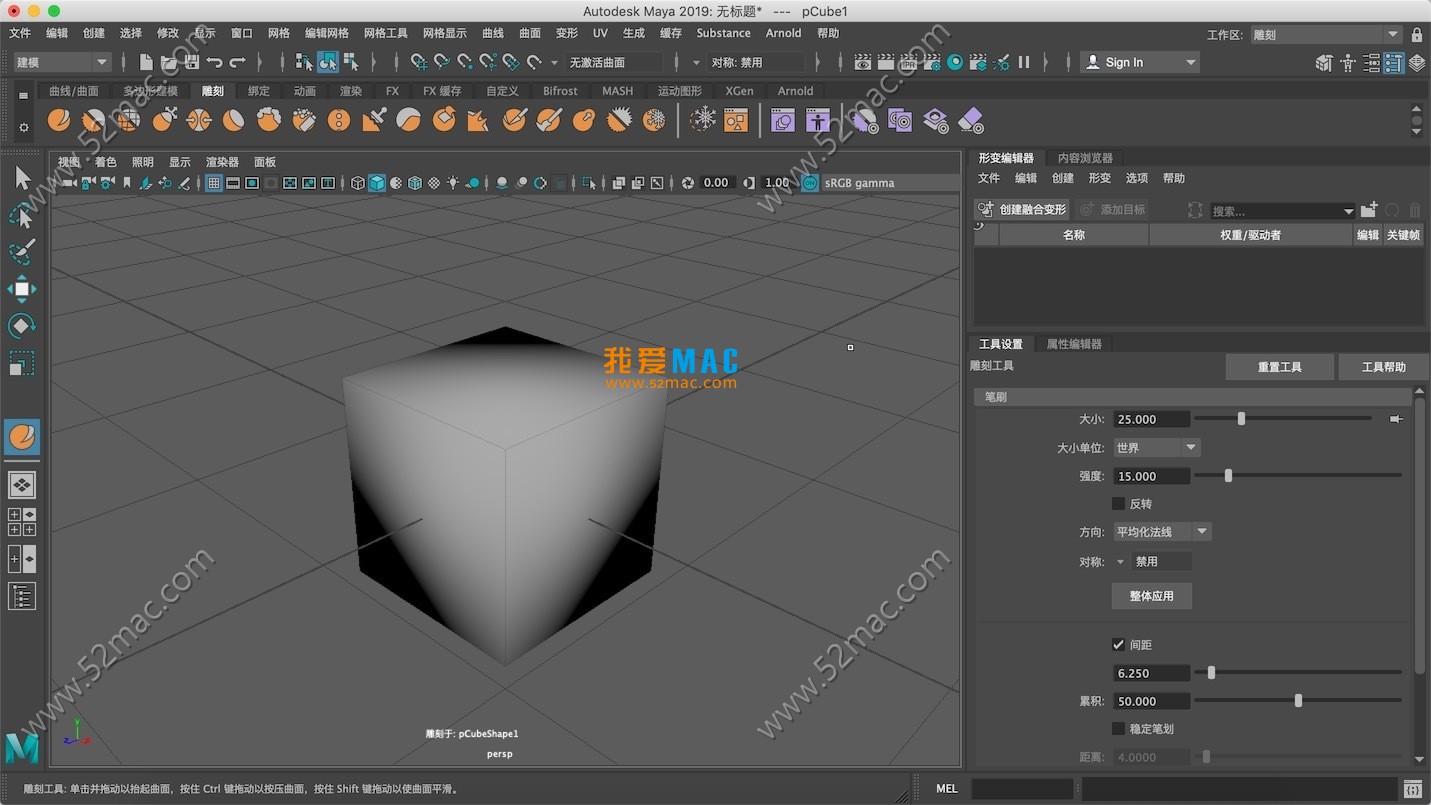1431x805 pixels.
Task: Switch to the MASH shelf tab
Action: pos(617,91)
